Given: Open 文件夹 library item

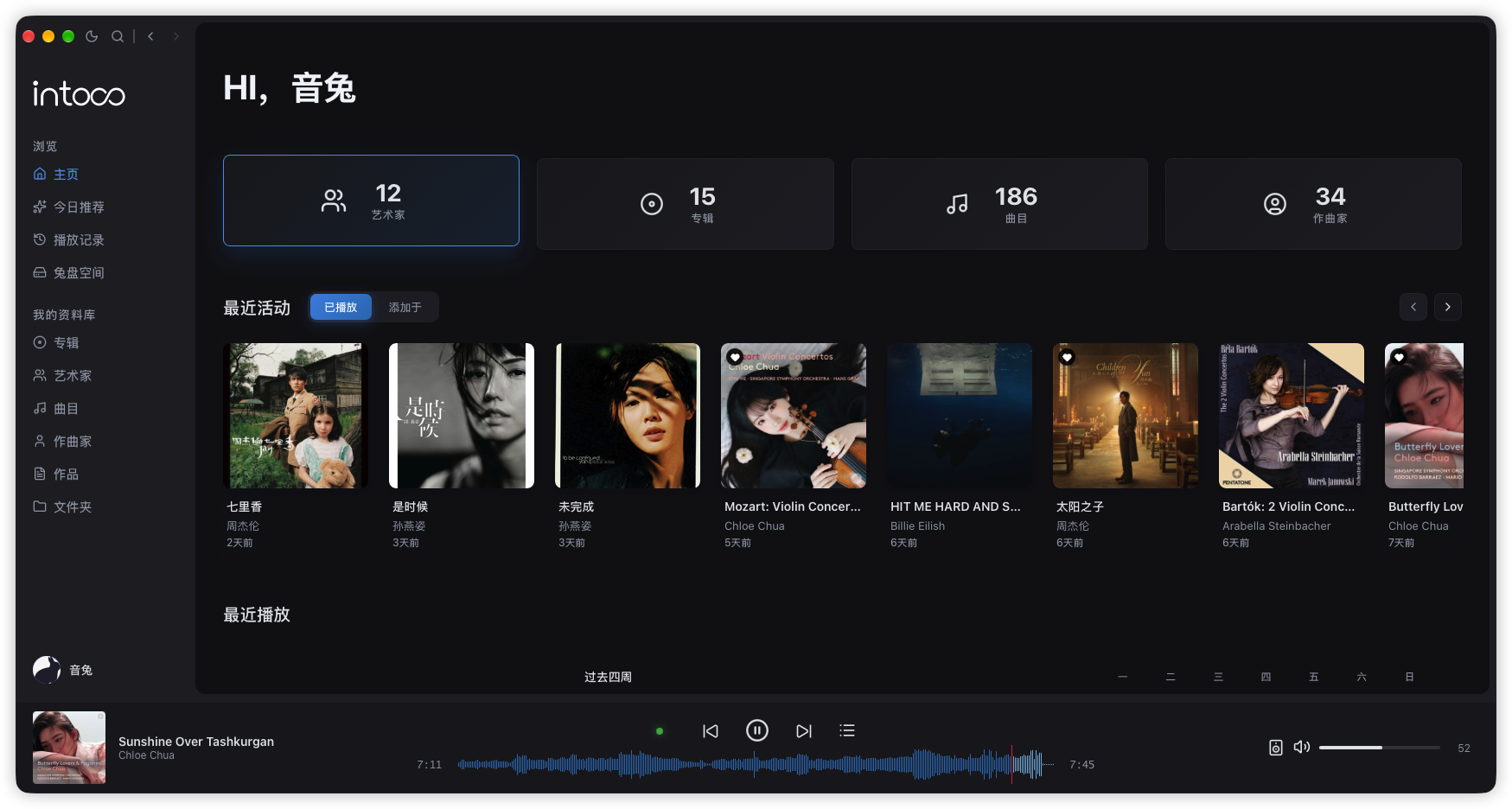Looking at the screenshot, I should [x=62, y=507].
